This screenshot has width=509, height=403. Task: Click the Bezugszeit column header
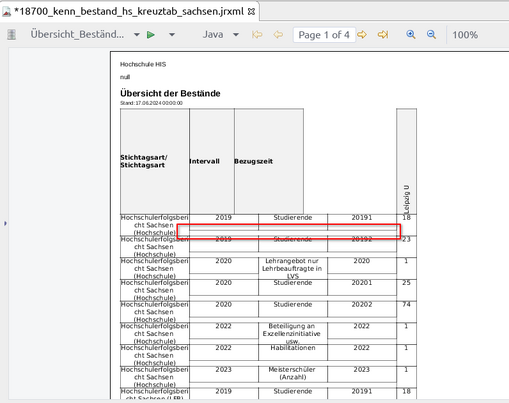pos(269,161)
